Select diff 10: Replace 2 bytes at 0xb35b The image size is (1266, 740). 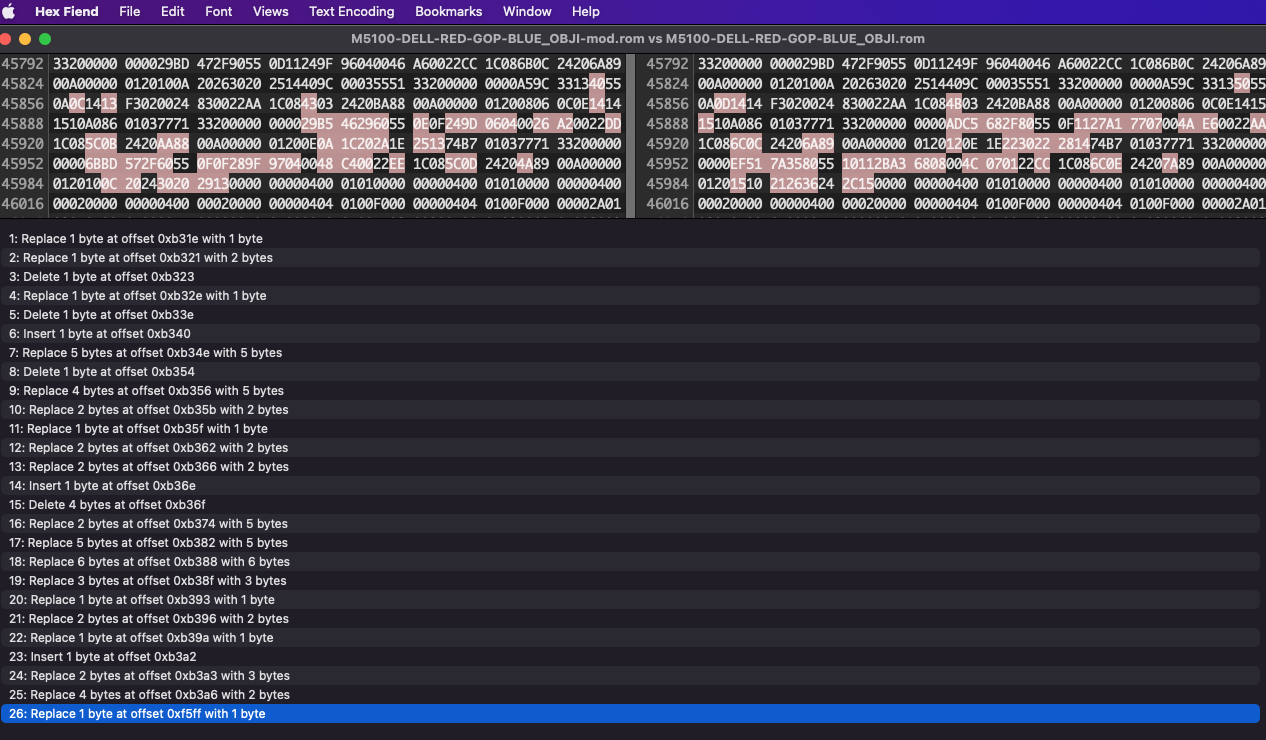(x=630, y=410)
